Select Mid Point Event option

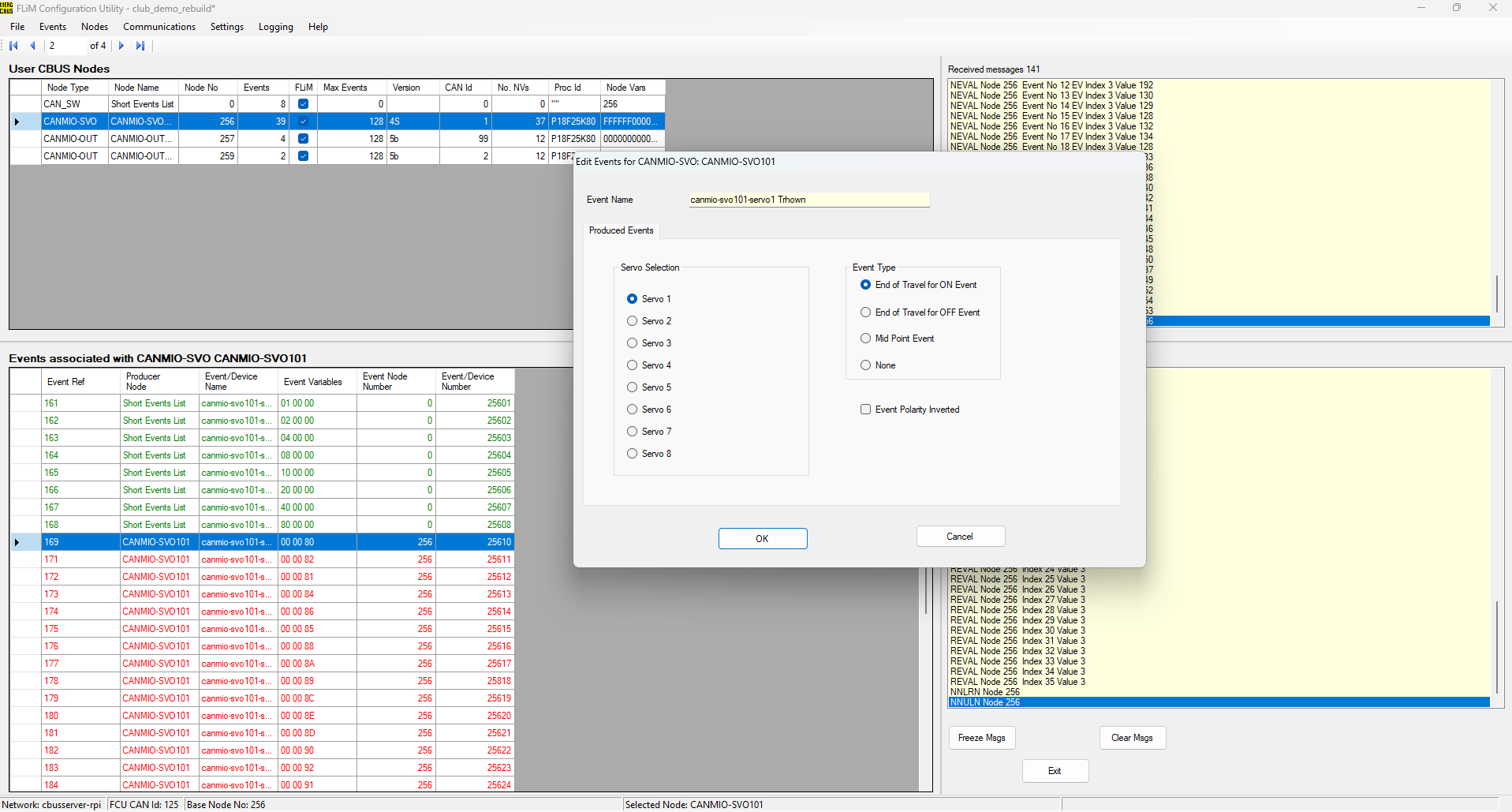click(865, 339)
